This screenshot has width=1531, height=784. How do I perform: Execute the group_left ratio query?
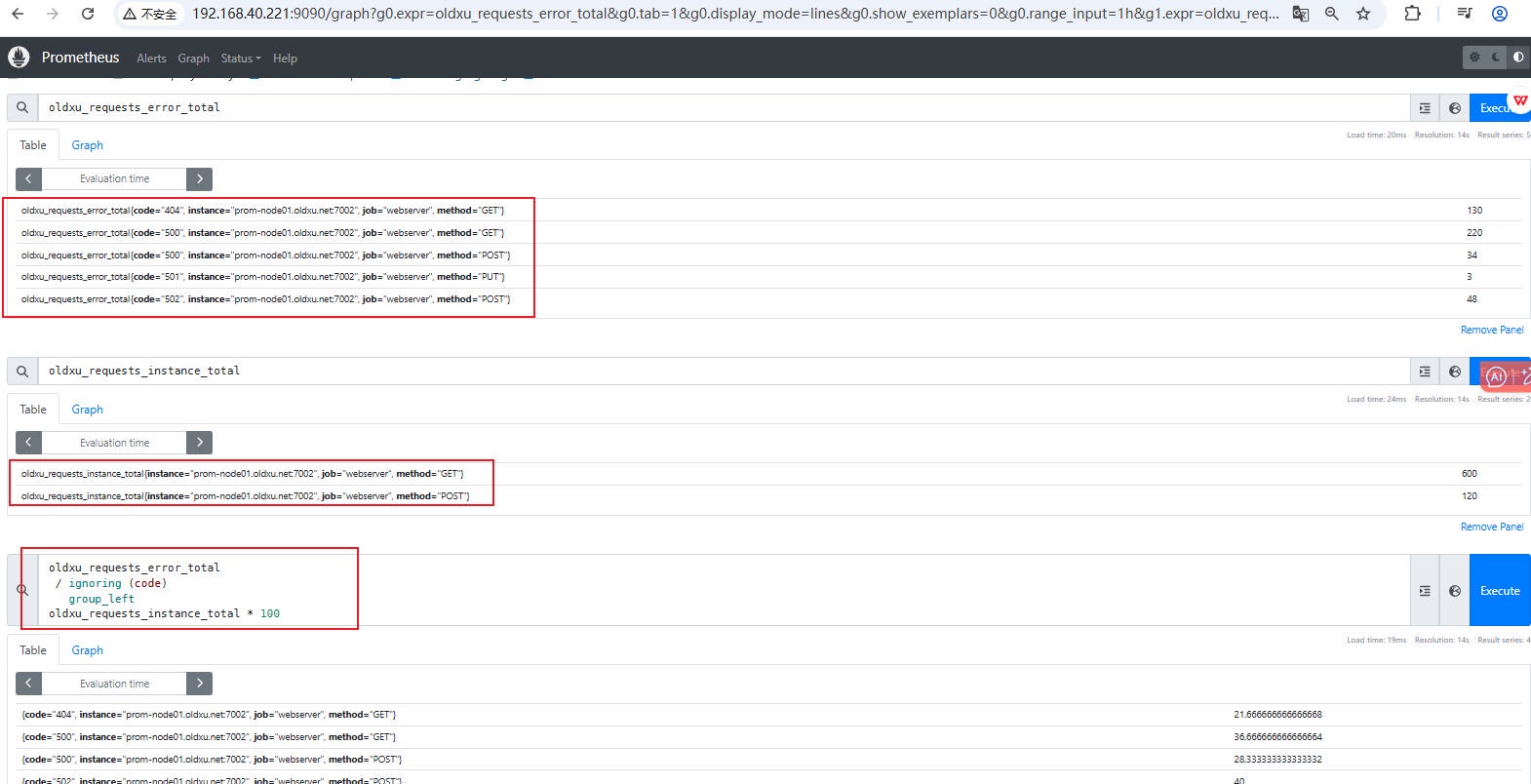pyautogui.click(x=1499, y=591)
